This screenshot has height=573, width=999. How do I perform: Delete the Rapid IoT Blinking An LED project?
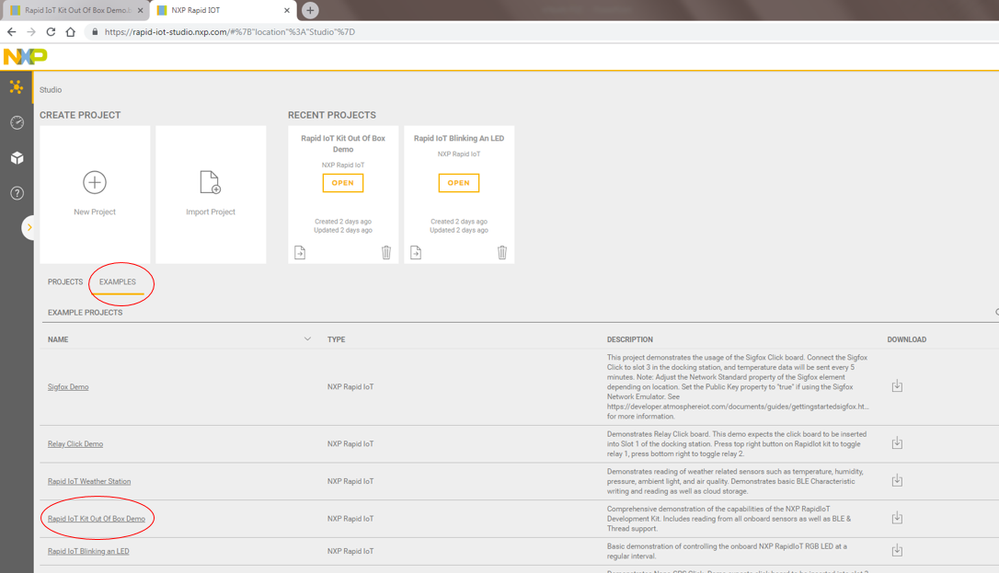502,253
